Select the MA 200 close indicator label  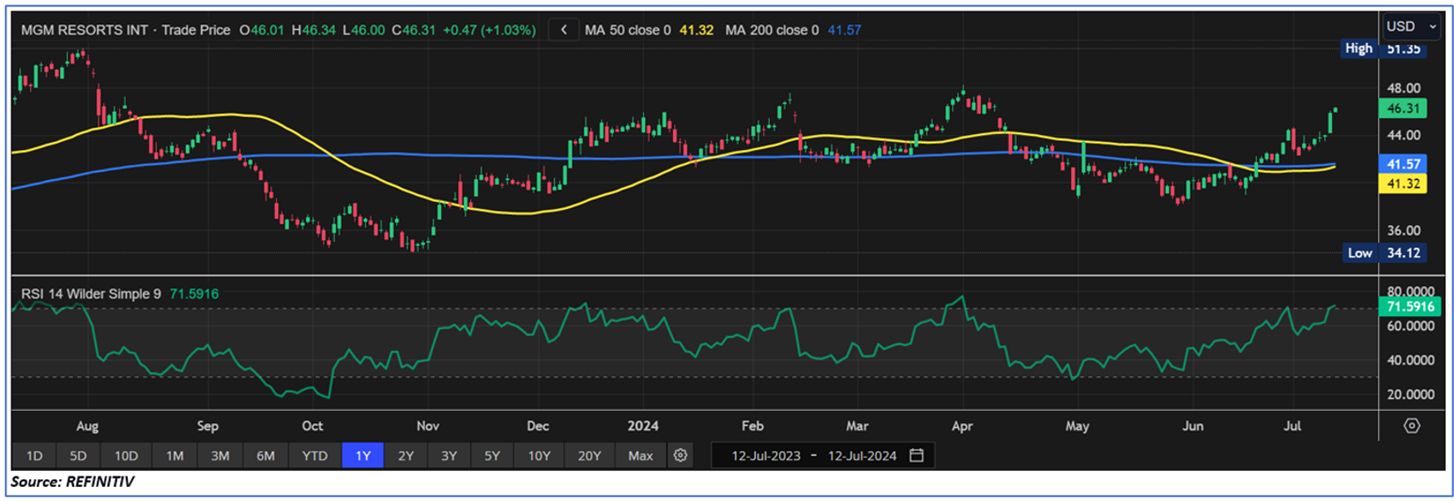pyautogui.click(x=771, y=31)
